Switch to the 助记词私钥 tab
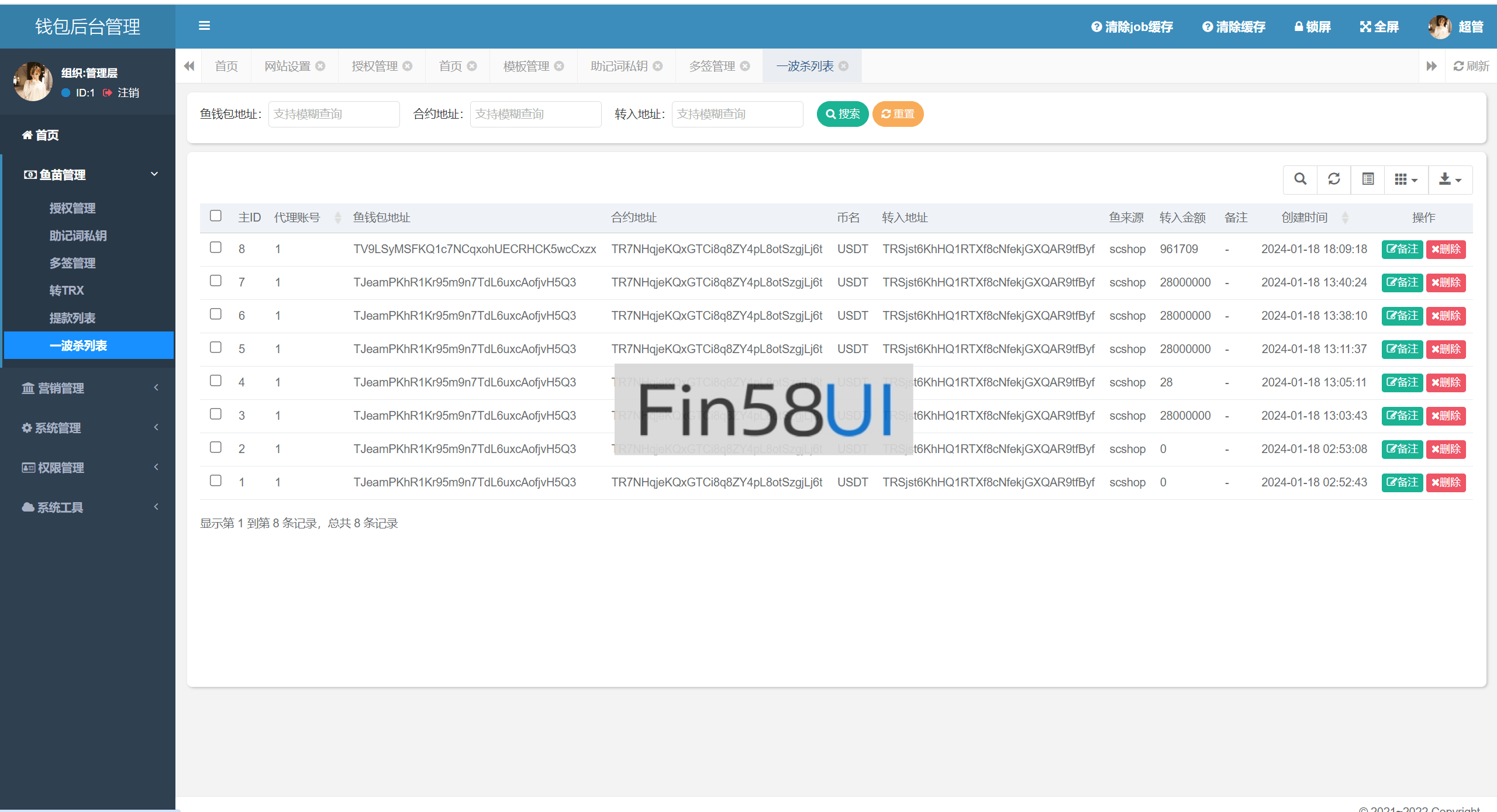The height and width of the screenshot is (812, 1497). coord(619,66)
